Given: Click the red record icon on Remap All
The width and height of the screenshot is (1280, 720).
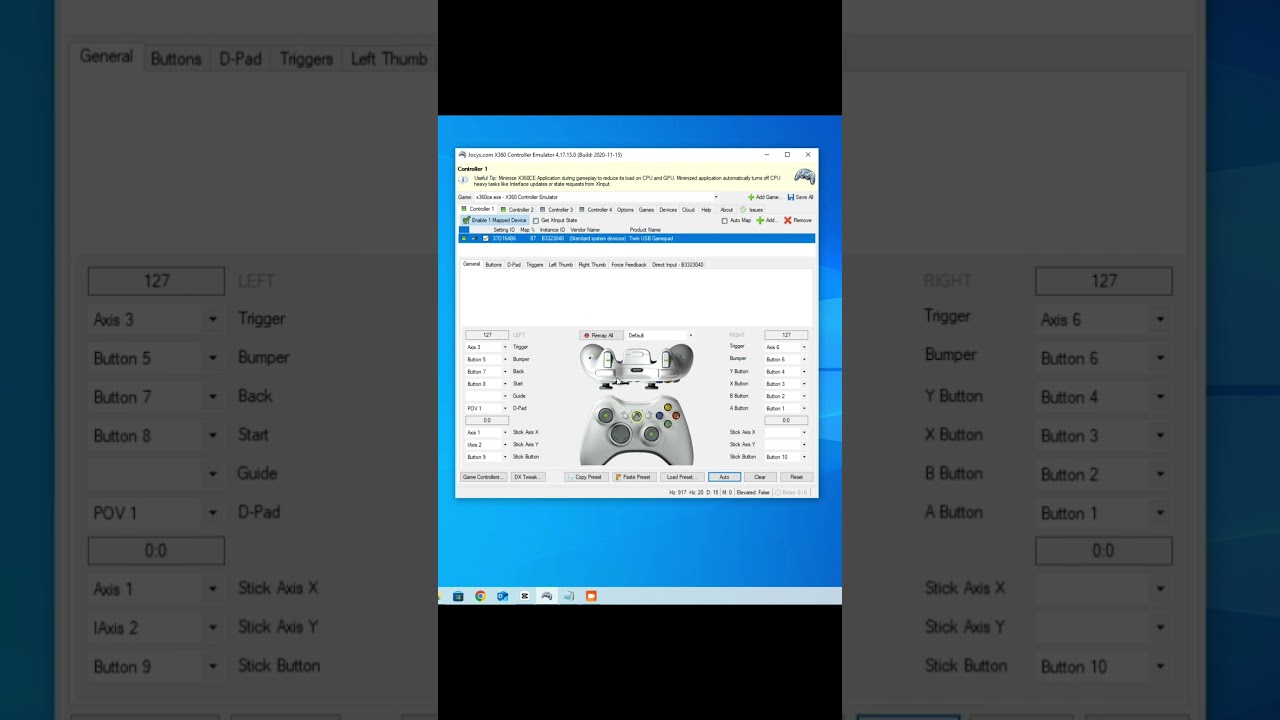Looking at the screenshot, I should tap(587, 335).
